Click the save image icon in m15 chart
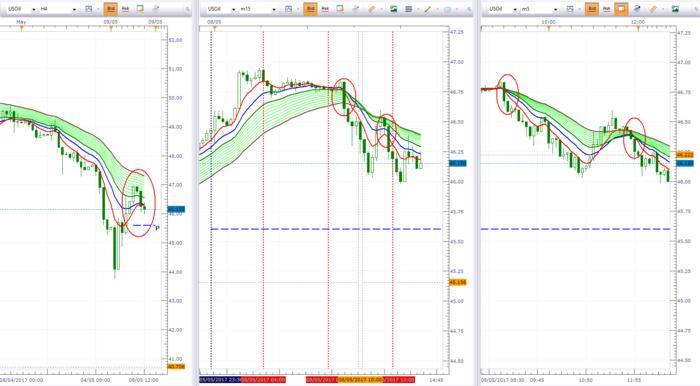 (x=393, y=9)
